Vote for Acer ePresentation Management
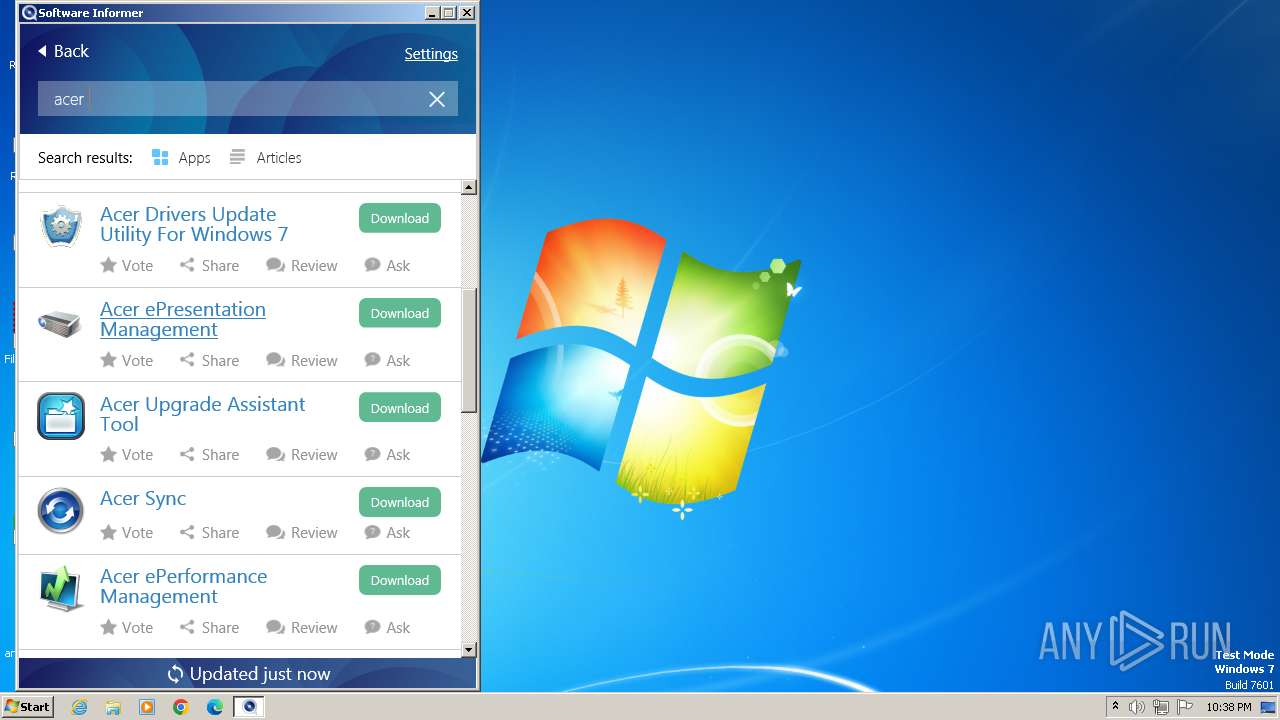The width and height of the screenshot is (1280, 720). point(127,360)
